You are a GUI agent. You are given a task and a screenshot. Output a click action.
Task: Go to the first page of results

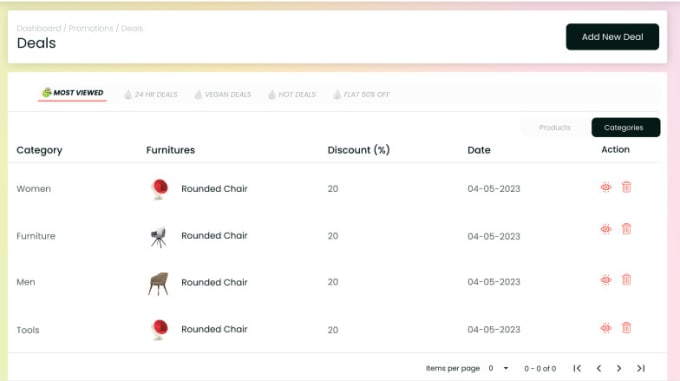point(577,368)
